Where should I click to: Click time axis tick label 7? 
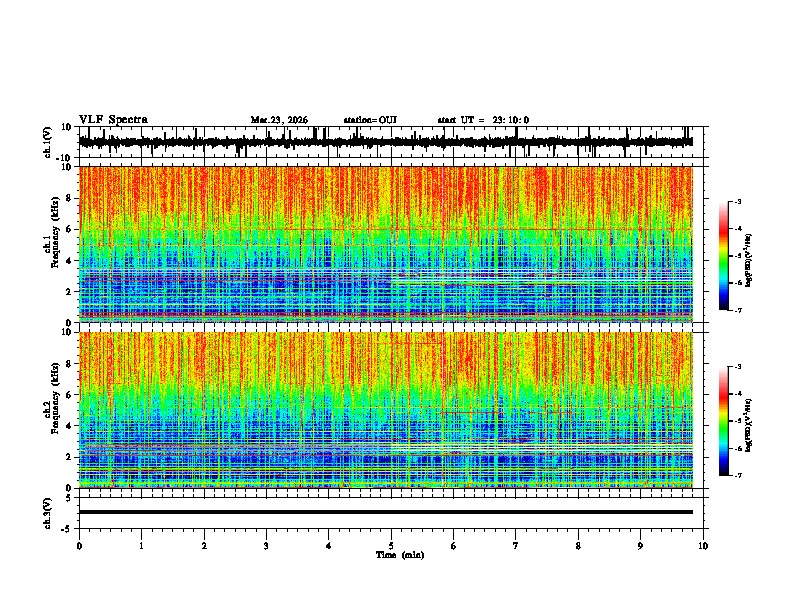[x=516, y=545]
